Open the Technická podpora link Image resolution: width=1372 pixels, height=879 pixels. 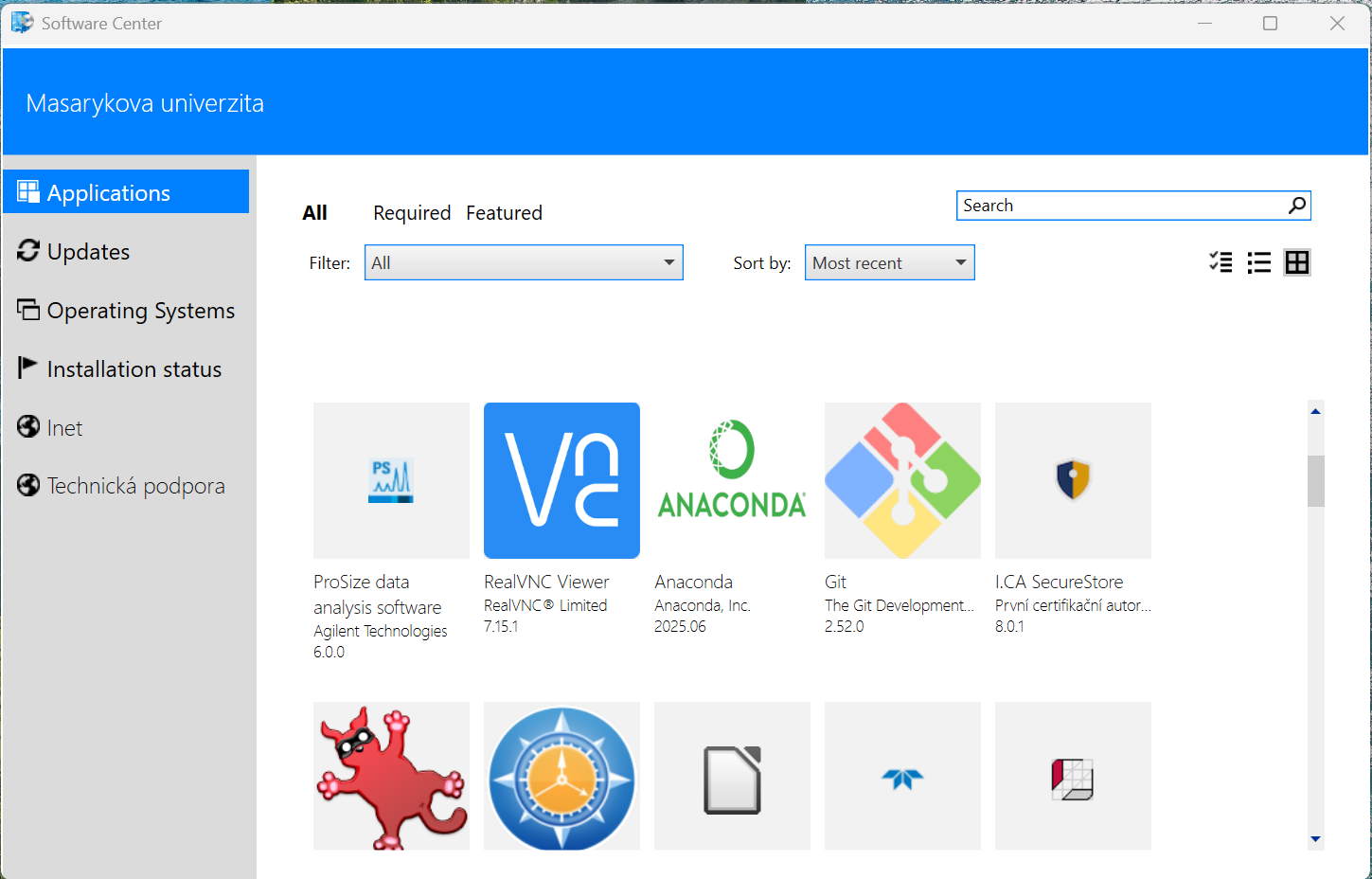tap(126, 486)
